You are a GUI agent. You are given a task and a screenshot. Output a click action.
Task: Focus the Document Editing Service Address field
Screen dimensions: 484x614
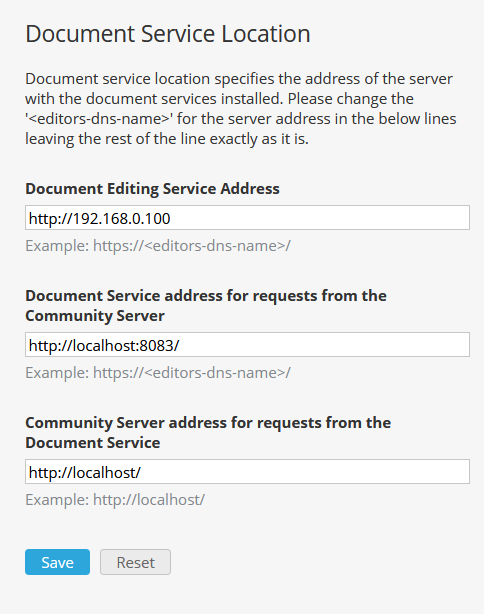click(x=247, y=218)
